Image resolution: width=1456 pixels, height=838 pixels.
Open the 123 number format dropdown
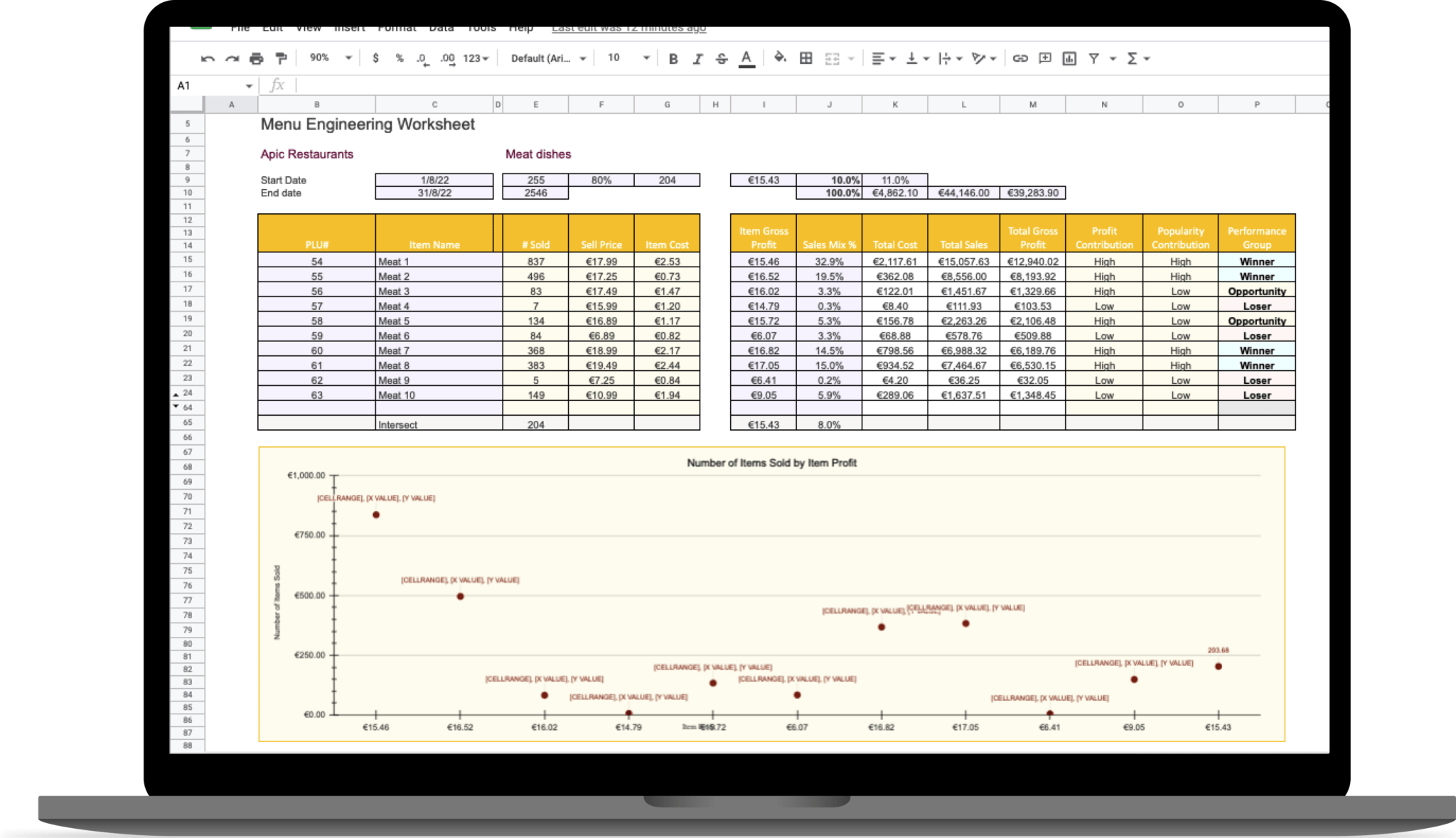click(476, 58)
